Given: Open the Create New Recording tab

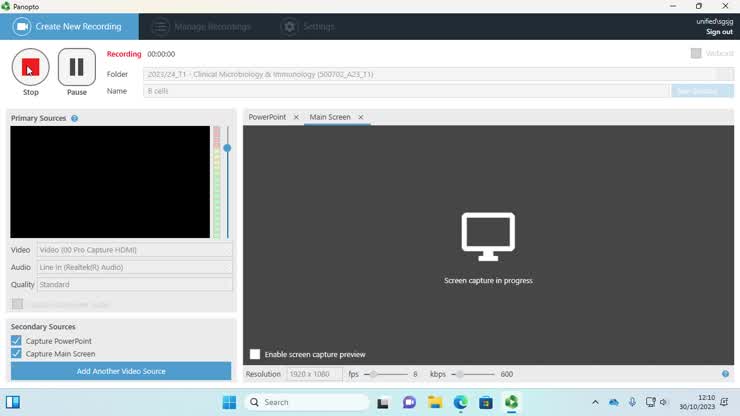Looking at the screenshot, I should (69, 26).
